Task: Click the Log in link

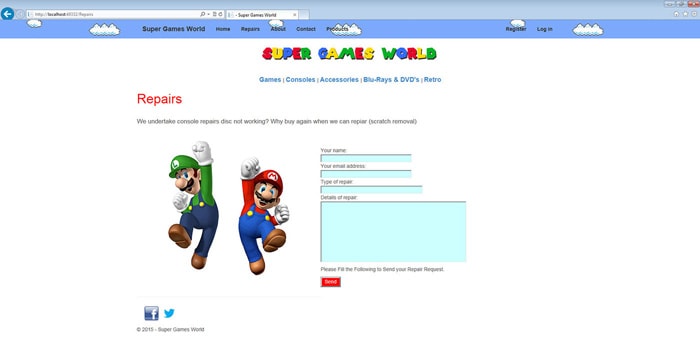Action: pyautogui.click(x=545, y=29)
